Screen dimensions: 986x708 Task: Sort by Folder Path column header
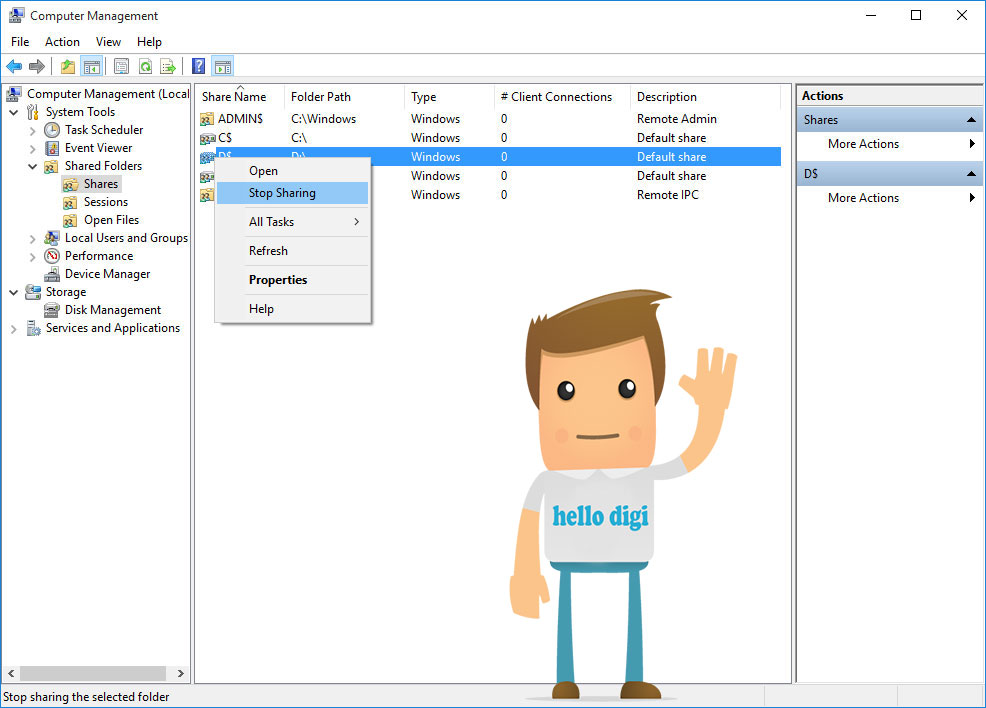[344, 97]
